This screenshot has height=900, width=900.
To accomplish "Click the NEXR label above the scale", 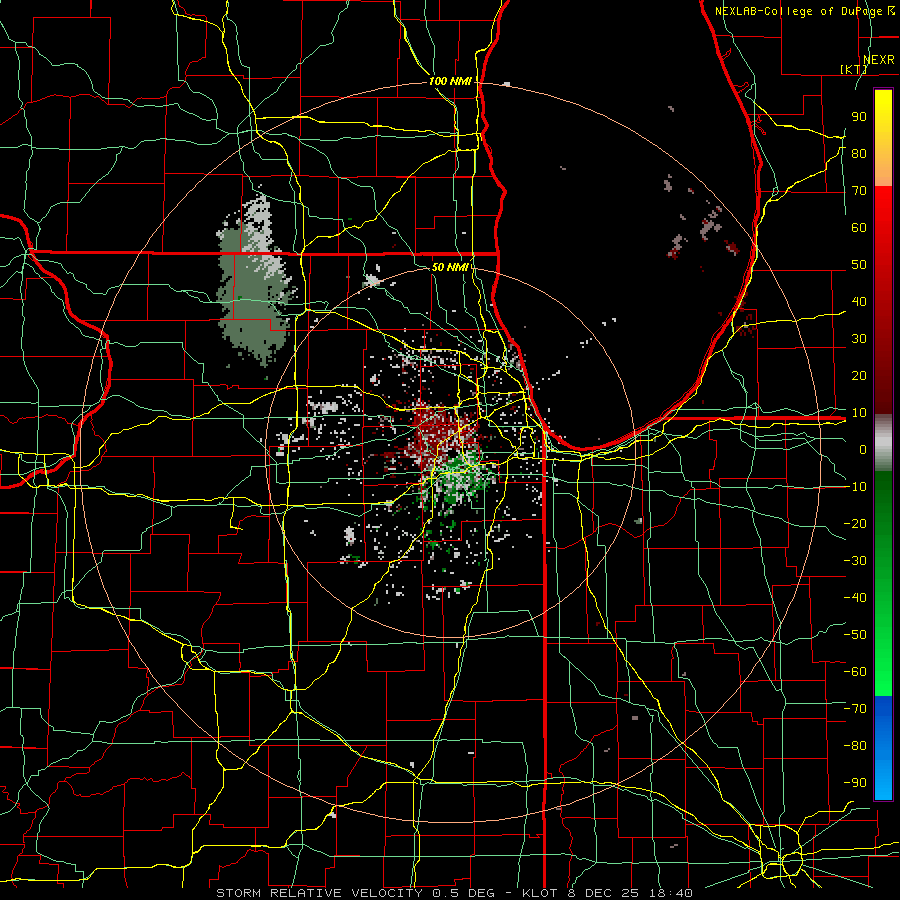I will [878, 60].
